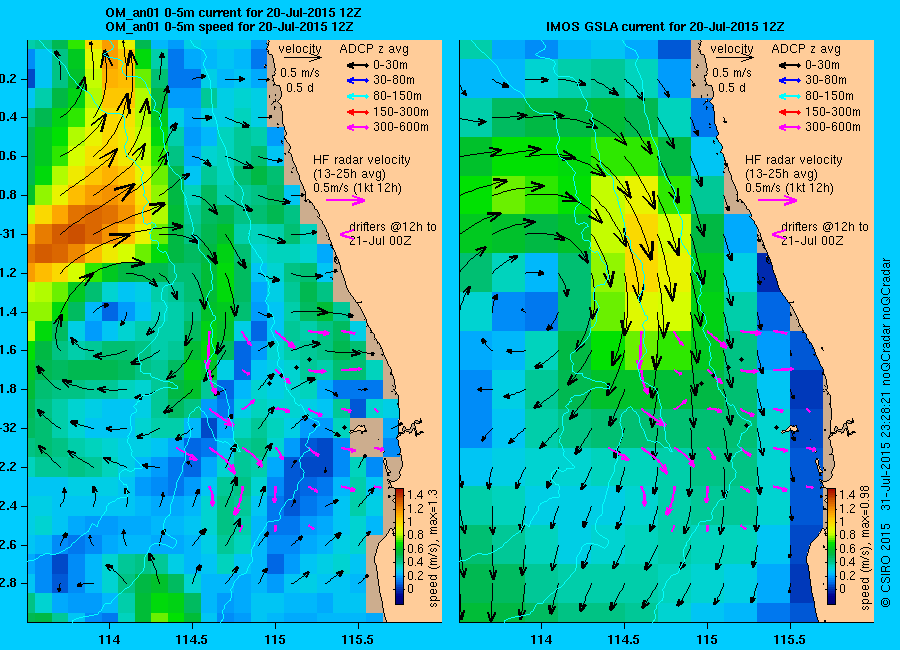Screen dimensions: 900x650
Task: Click longitude label '115' under OM_an01 panel
Action: (x=275, y=639)
